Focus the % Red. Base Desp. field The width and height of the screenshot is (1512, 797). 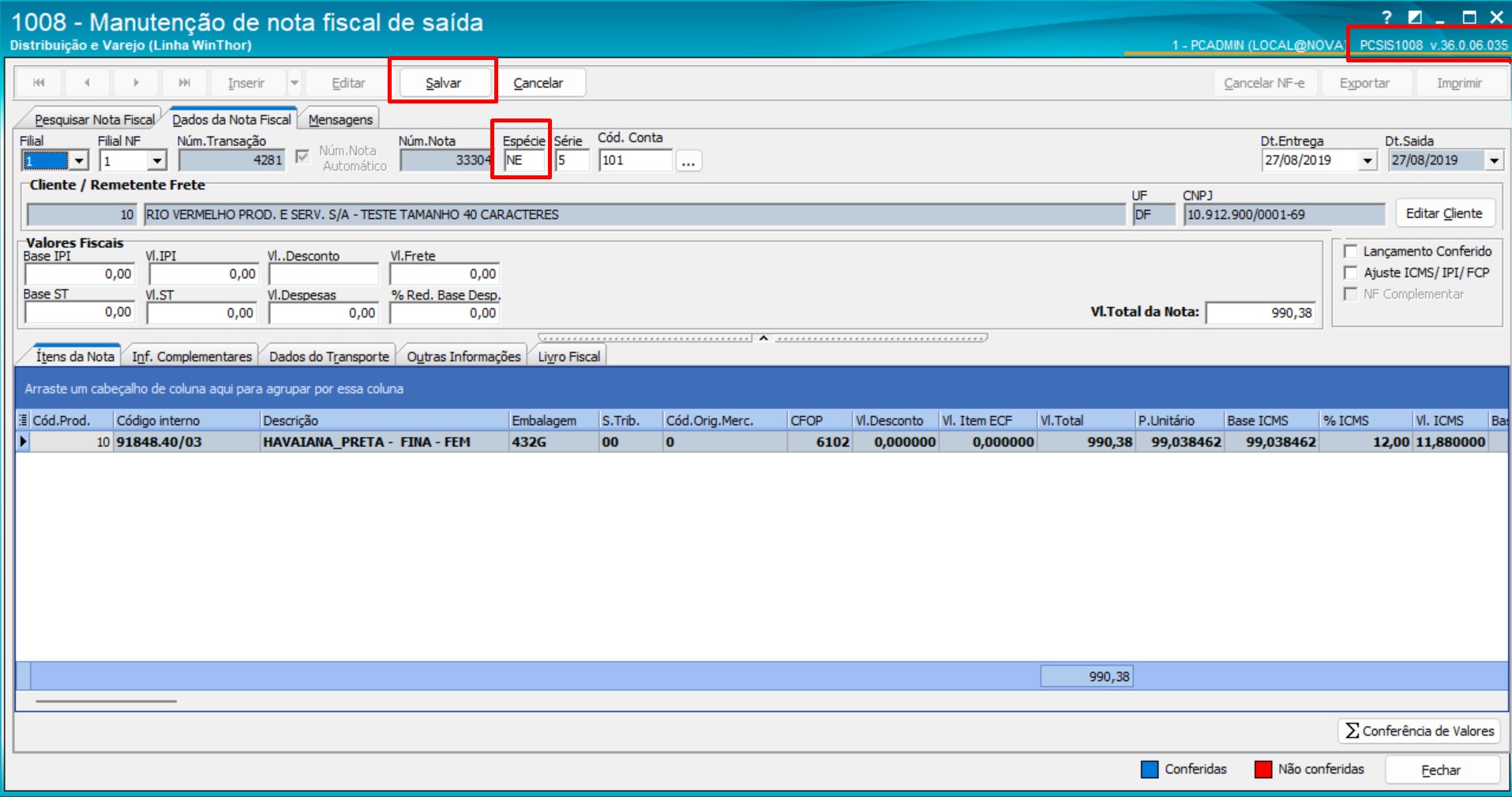point(445,313)
